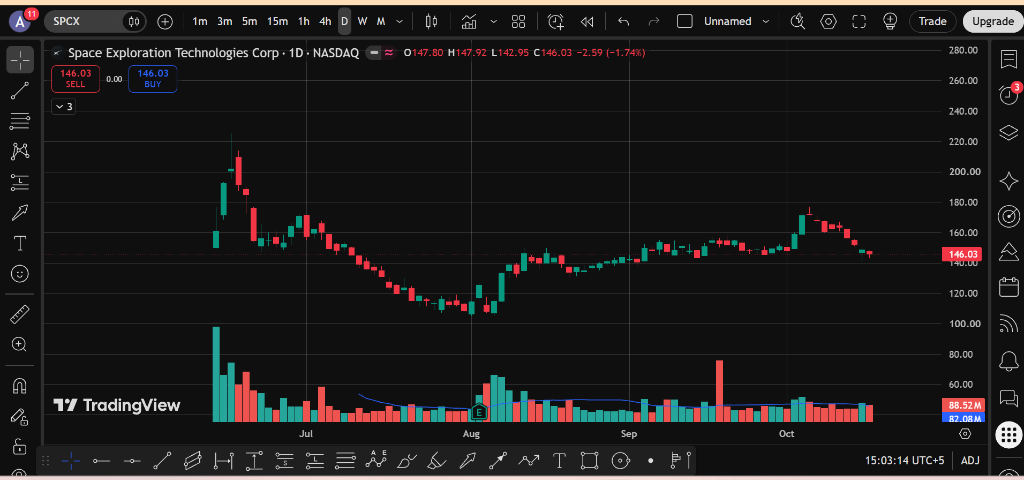1024x480 pixels.
Task: Switch to 4h interval
Action: [x=325, y=22]
